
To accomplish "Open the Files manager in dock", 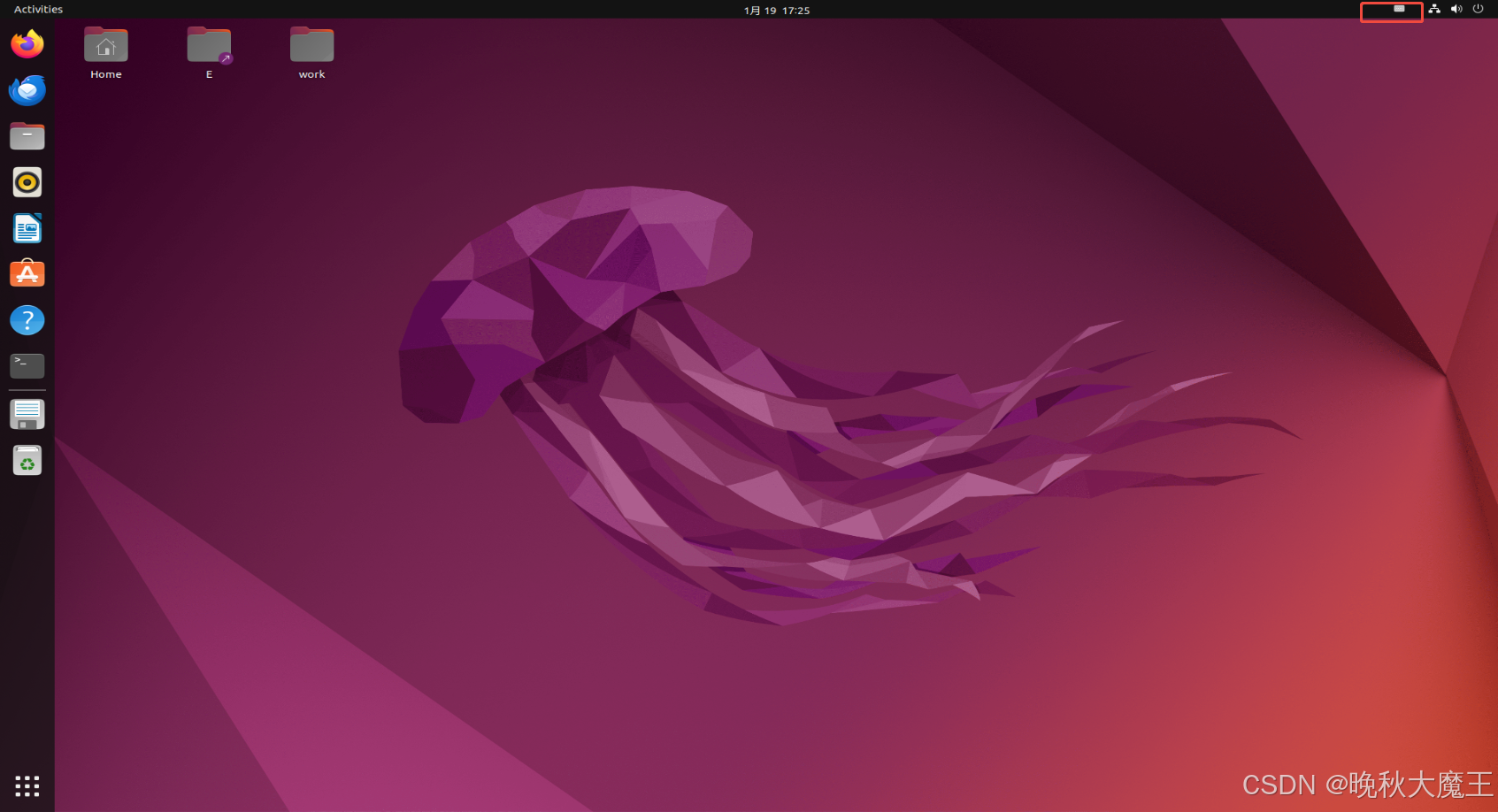I will [x=27, y=136].
